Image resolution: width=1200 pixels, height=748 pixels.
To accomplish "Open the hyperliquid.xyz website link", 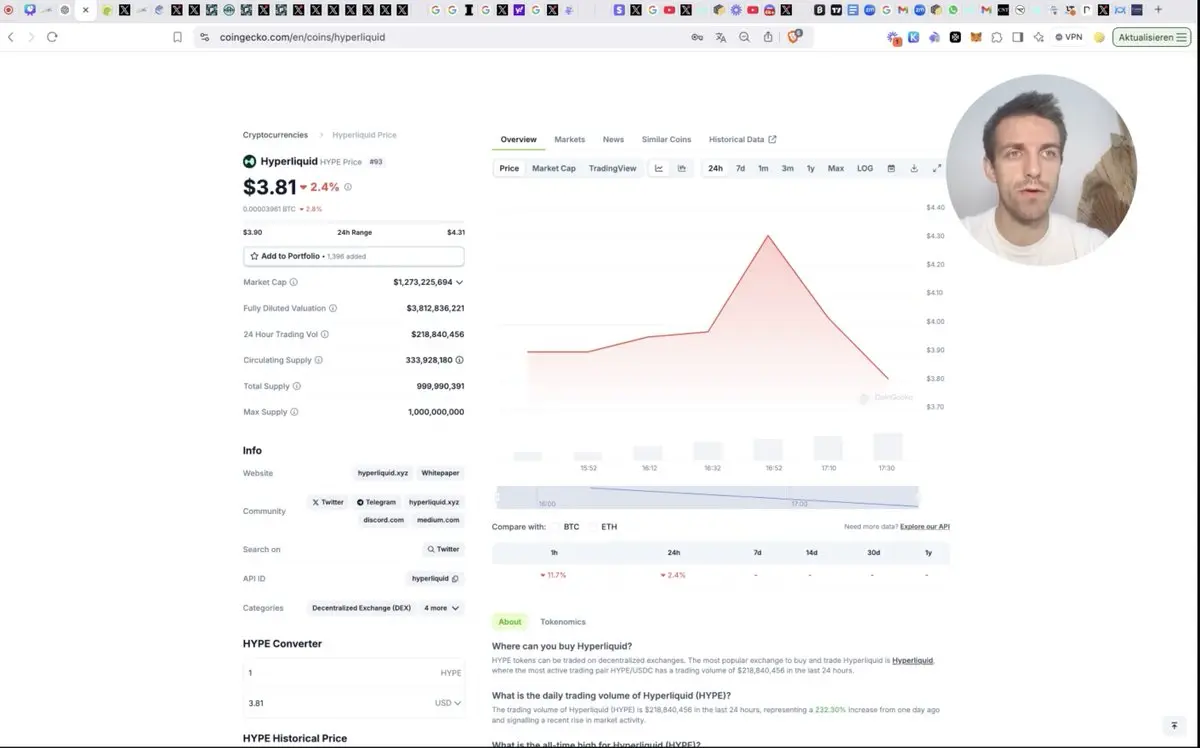I will point(383,473).
